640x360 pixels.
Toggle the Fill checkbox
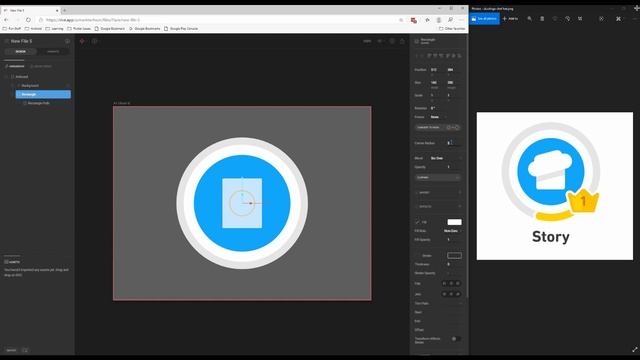point(417,222)
